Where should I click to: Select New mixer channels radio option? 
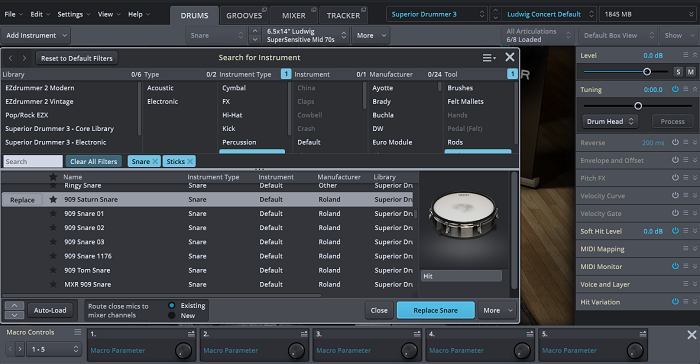[171, 315]
